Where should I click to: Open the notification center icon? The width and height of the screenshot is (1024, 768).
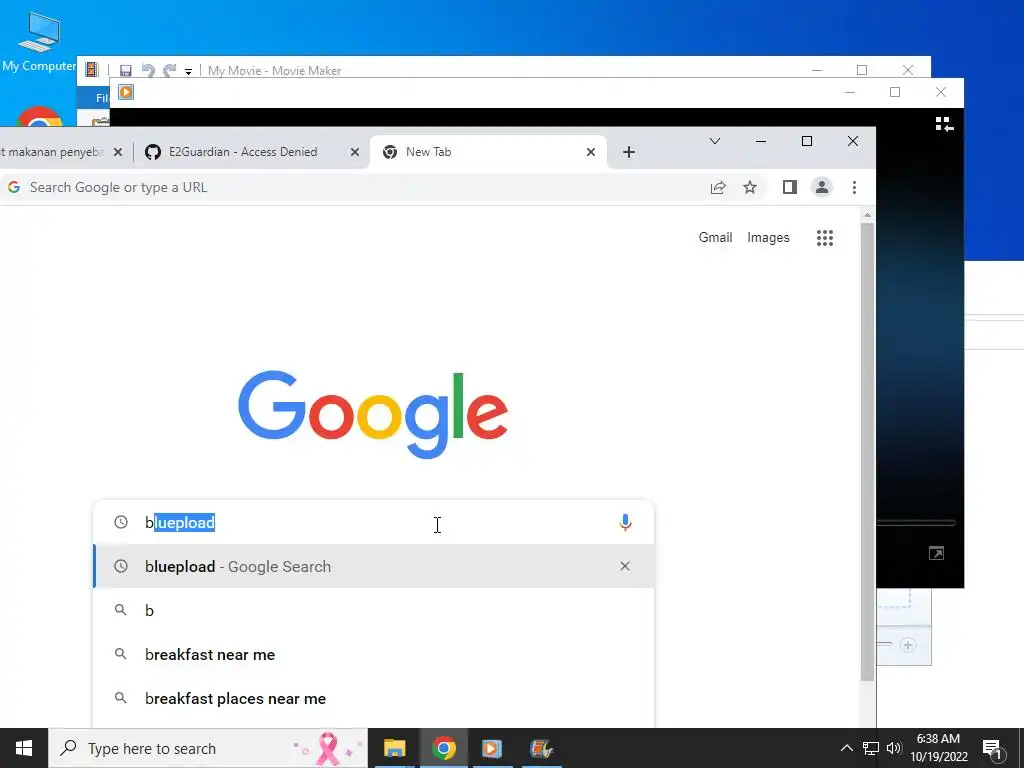pos(993,749)
